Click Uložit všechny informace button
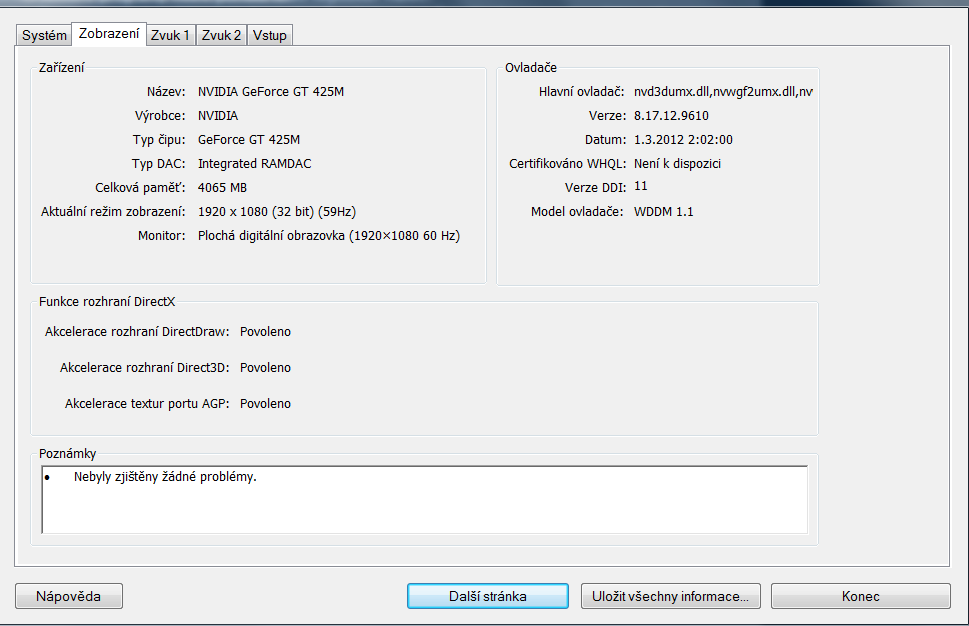 point(671,596)
